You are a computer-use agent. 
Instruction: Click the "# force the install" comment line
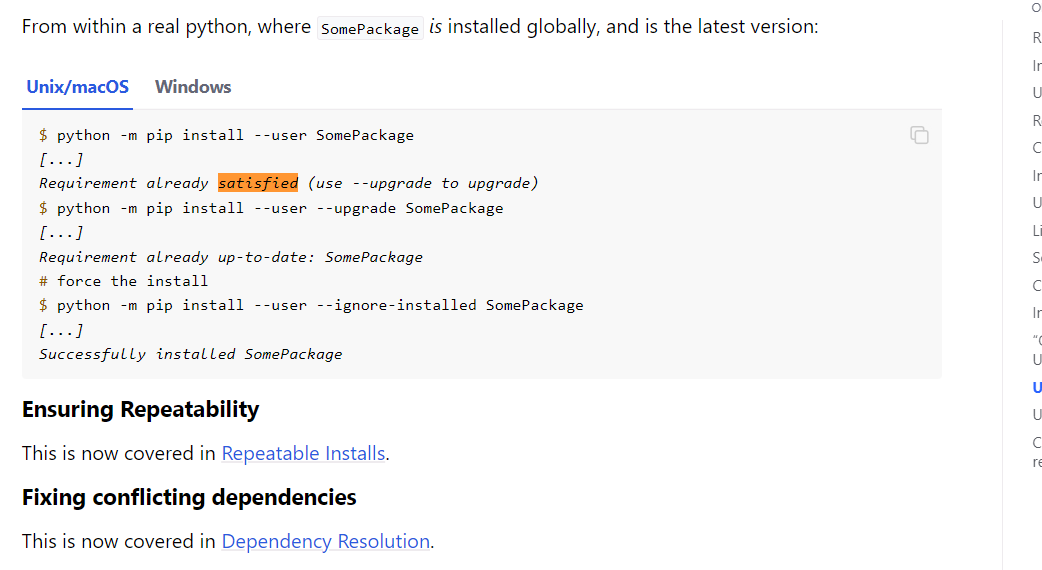click(124, 281)
